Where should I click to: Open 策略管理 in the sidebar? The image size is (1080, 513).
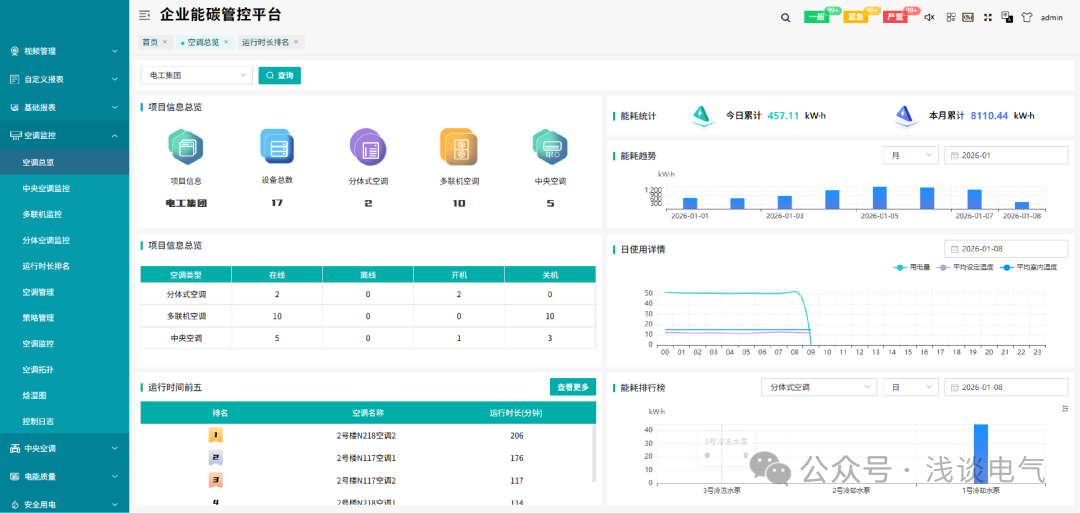click(64, 317)
